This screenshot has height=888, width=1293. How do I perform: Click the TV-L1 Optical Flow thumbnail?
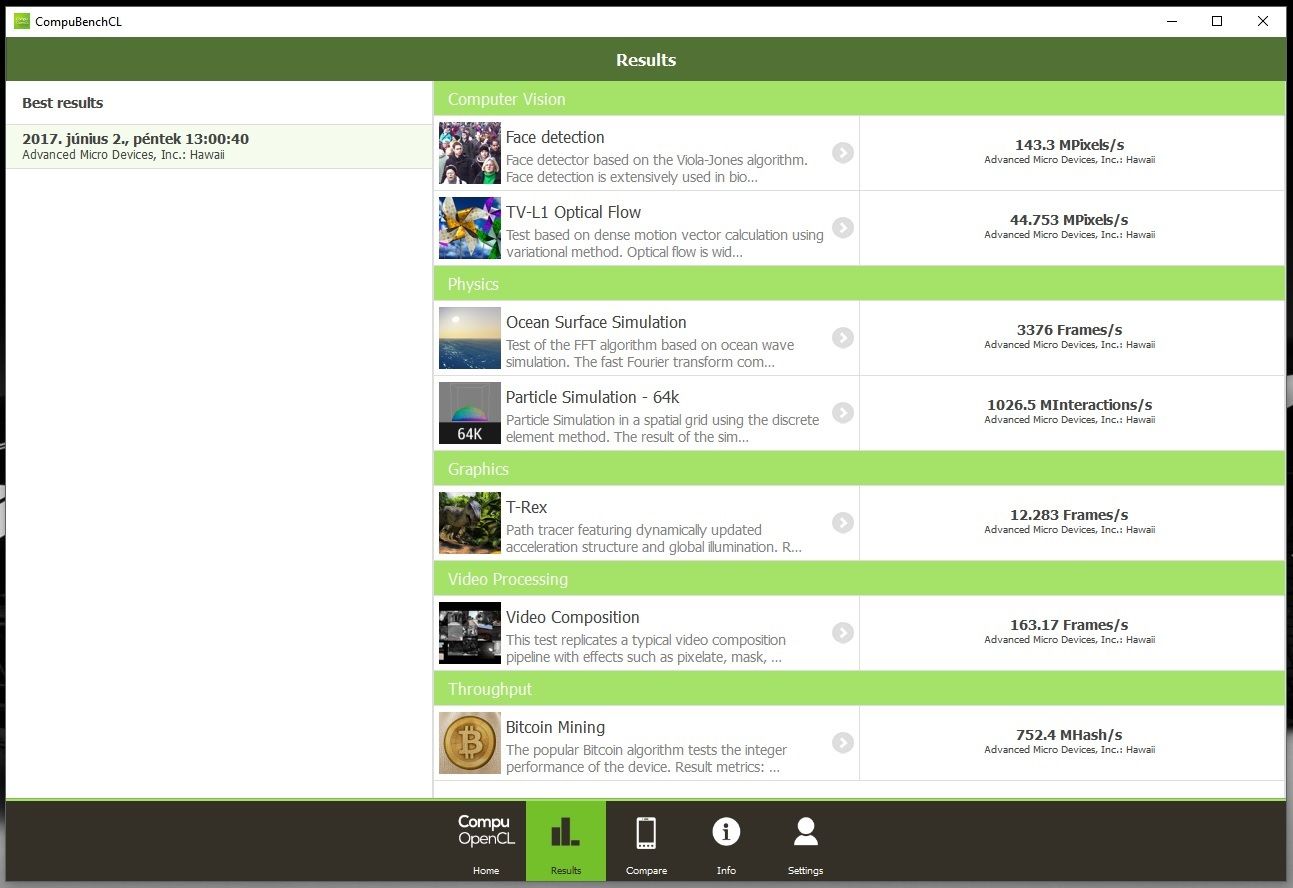(470, 228)
